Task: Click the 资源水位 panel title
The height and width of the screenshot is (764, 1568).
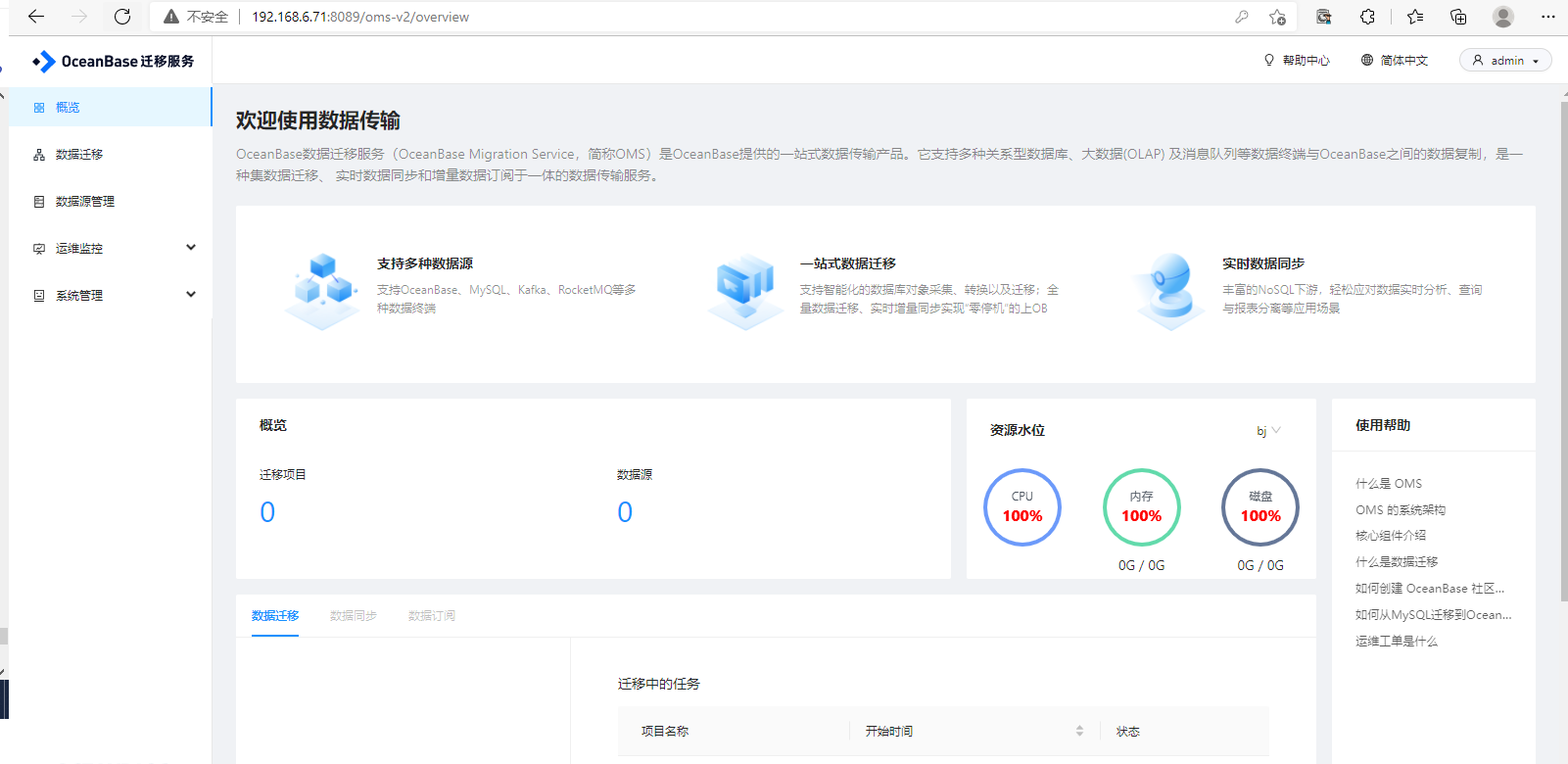Action: pos(1018,431)
